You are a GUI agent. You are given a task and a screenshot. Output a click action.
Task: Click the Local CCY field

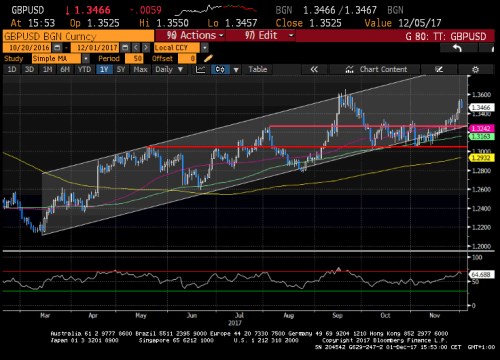pos(177,48)
